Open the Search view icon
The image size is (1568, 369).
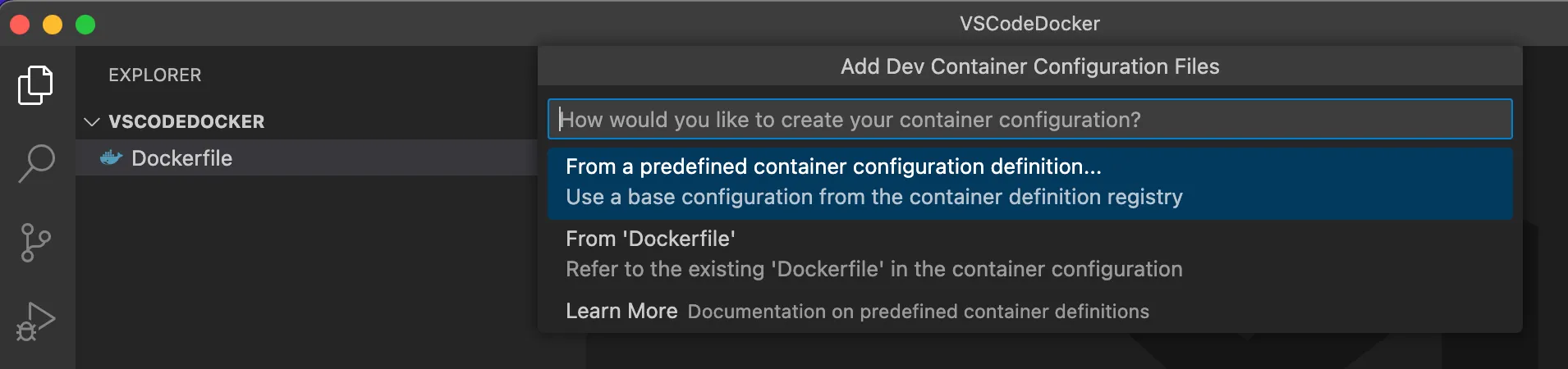[36, 163]
